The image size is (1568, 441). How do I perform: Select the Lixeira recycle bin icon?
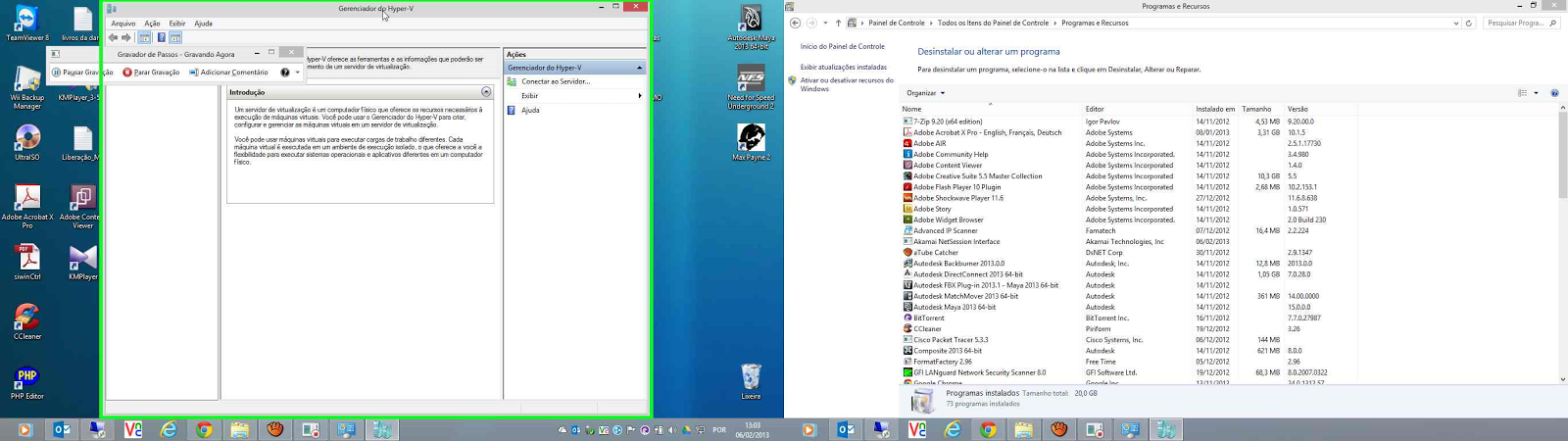(751, 381)
